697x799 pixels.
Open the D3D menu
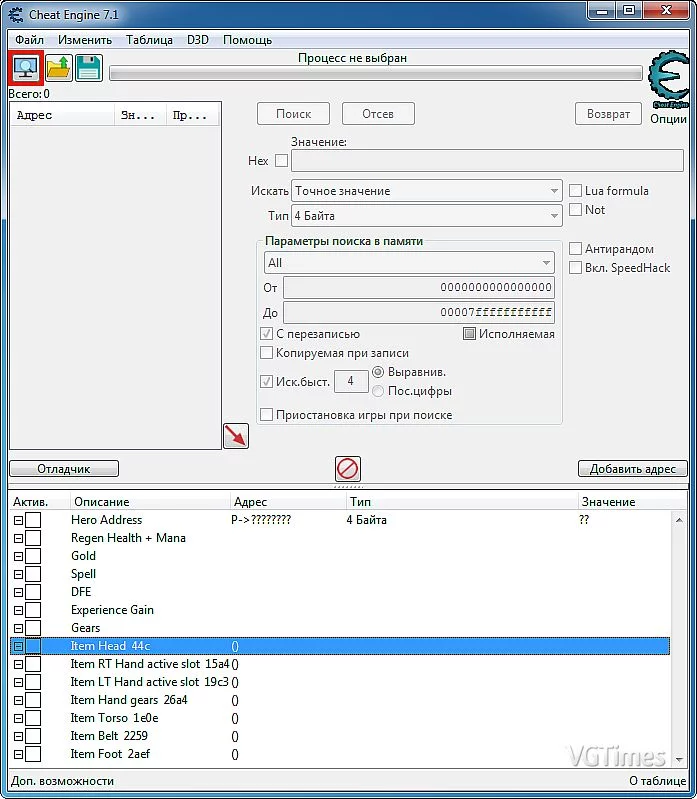198,40
